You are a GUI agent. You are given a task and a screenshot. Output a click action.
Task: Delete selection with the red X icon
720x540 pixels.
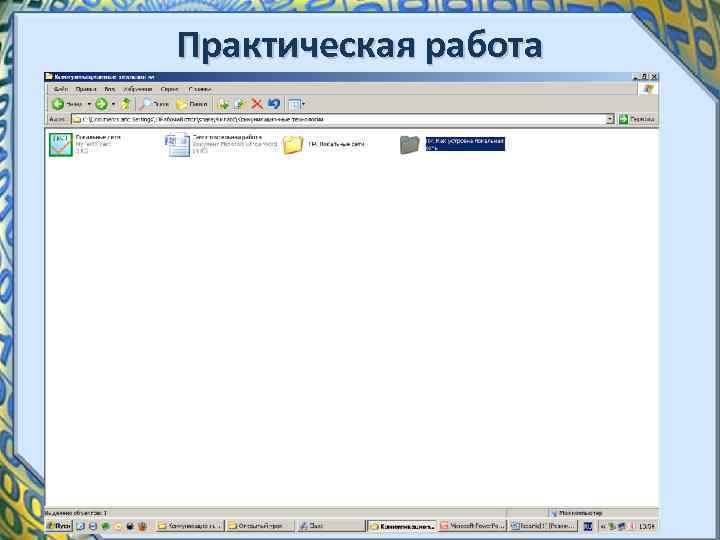click(257, 104)
